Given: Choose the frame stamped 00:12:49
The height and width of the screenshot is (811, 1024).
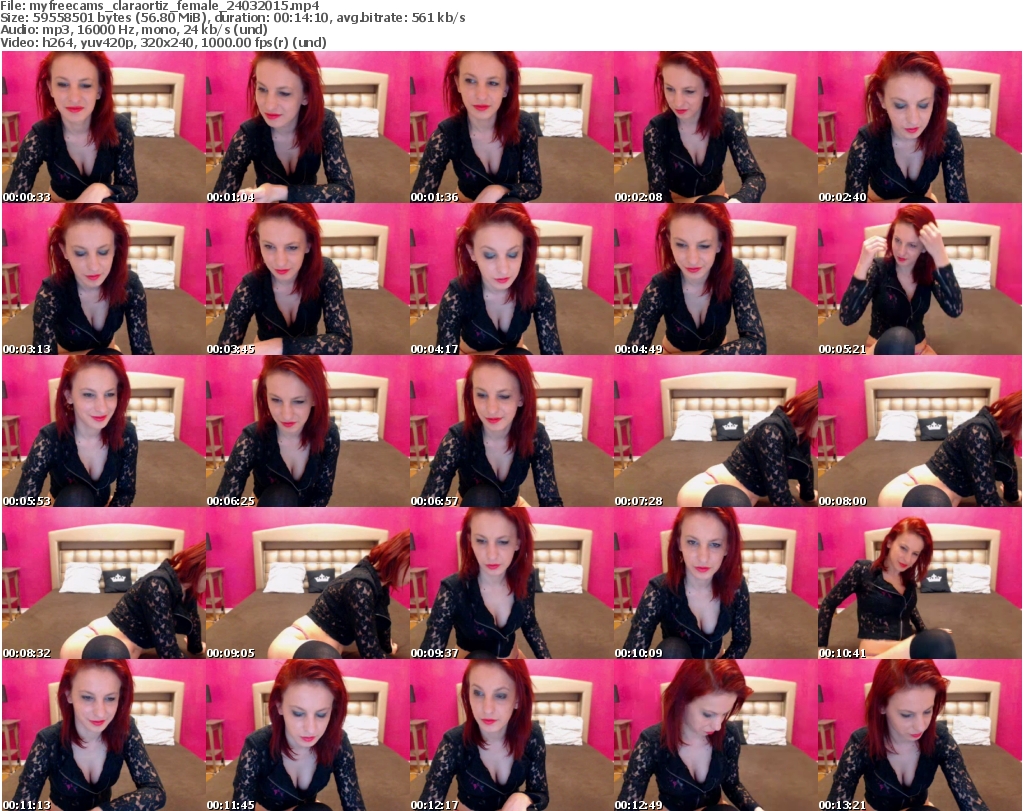Looking at the screenshot, I should pyautogui.click(x=715, y=735).
